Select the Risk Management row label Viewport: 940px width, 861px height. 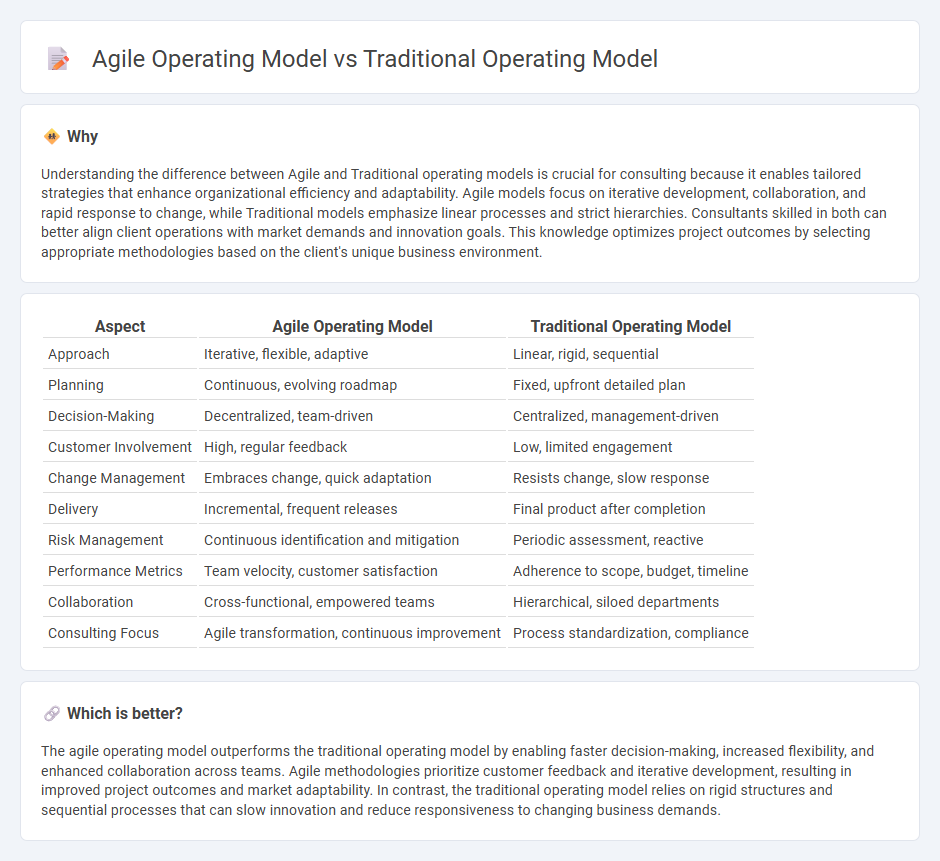[106, 540]
